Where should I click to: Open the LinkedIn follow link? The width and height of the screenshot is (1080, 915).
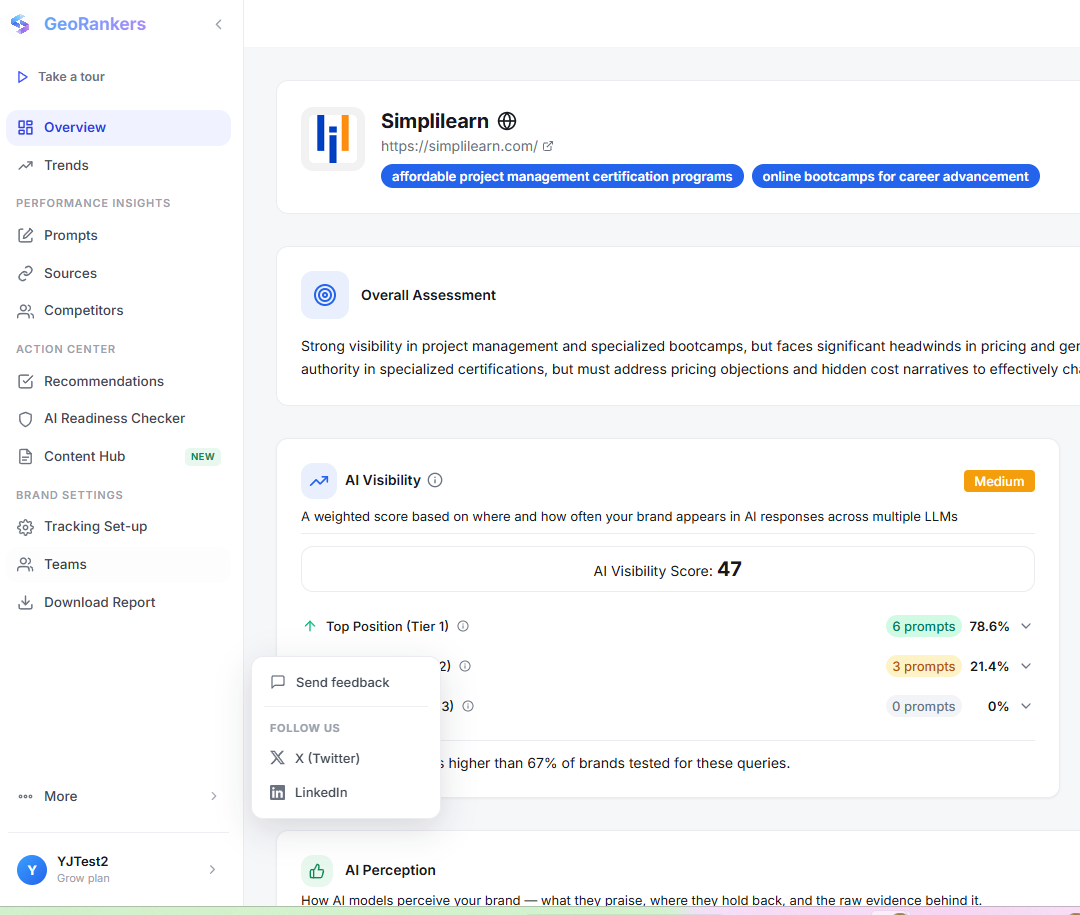point(346,792)
